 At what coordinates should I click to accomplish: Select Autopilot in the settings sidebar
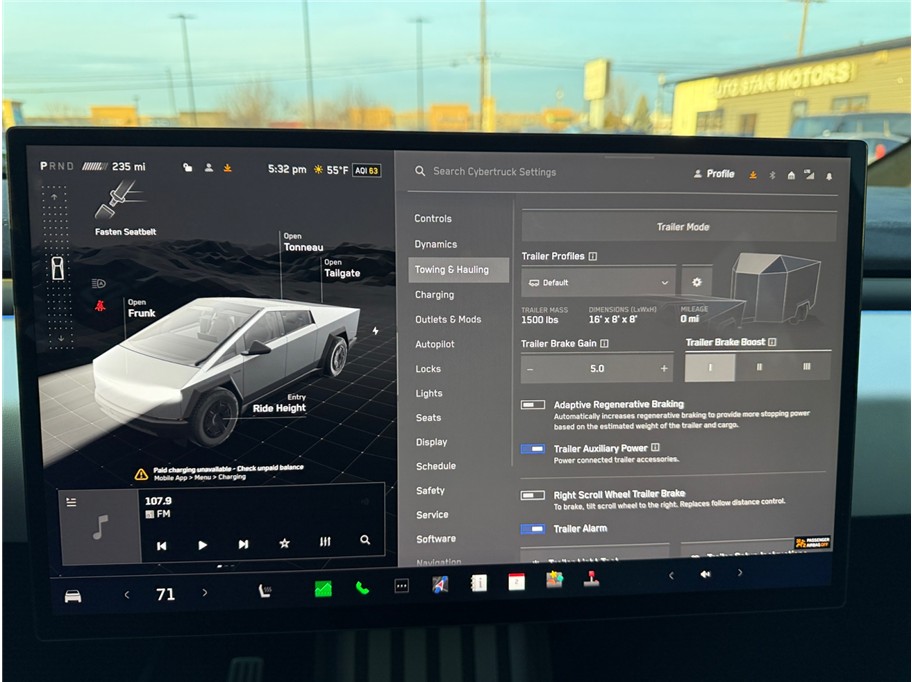tap(434, 344)
